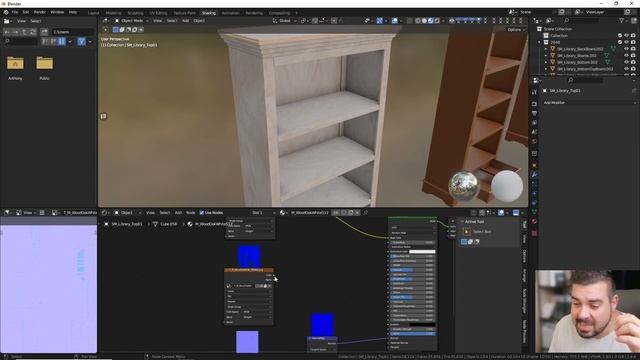
Task: Open the Global transform orientation dropdown
Action: [x=284, y=20]
